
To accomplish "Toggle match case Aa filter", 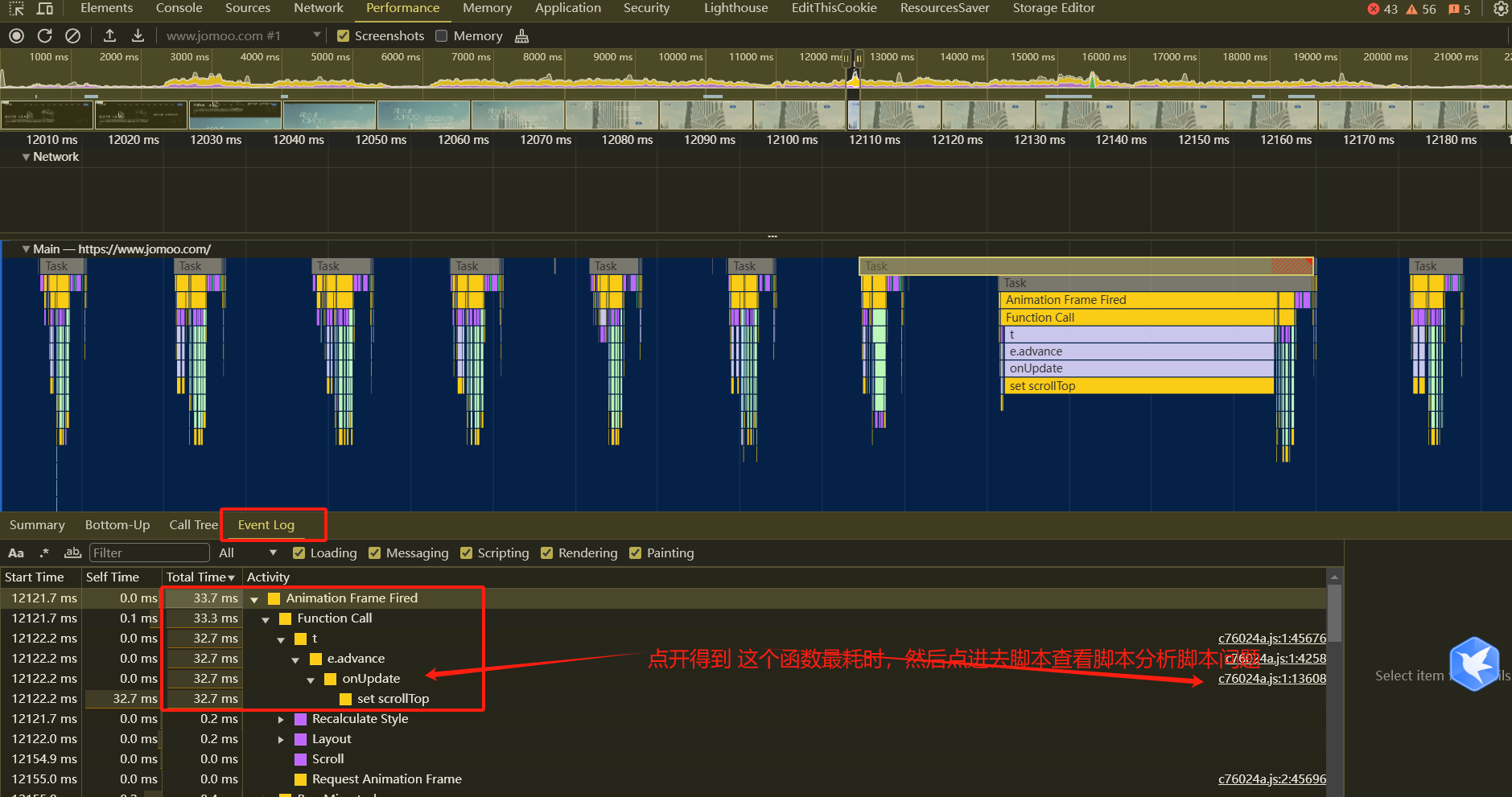I will pyautogui.click(x=16, y=553).
